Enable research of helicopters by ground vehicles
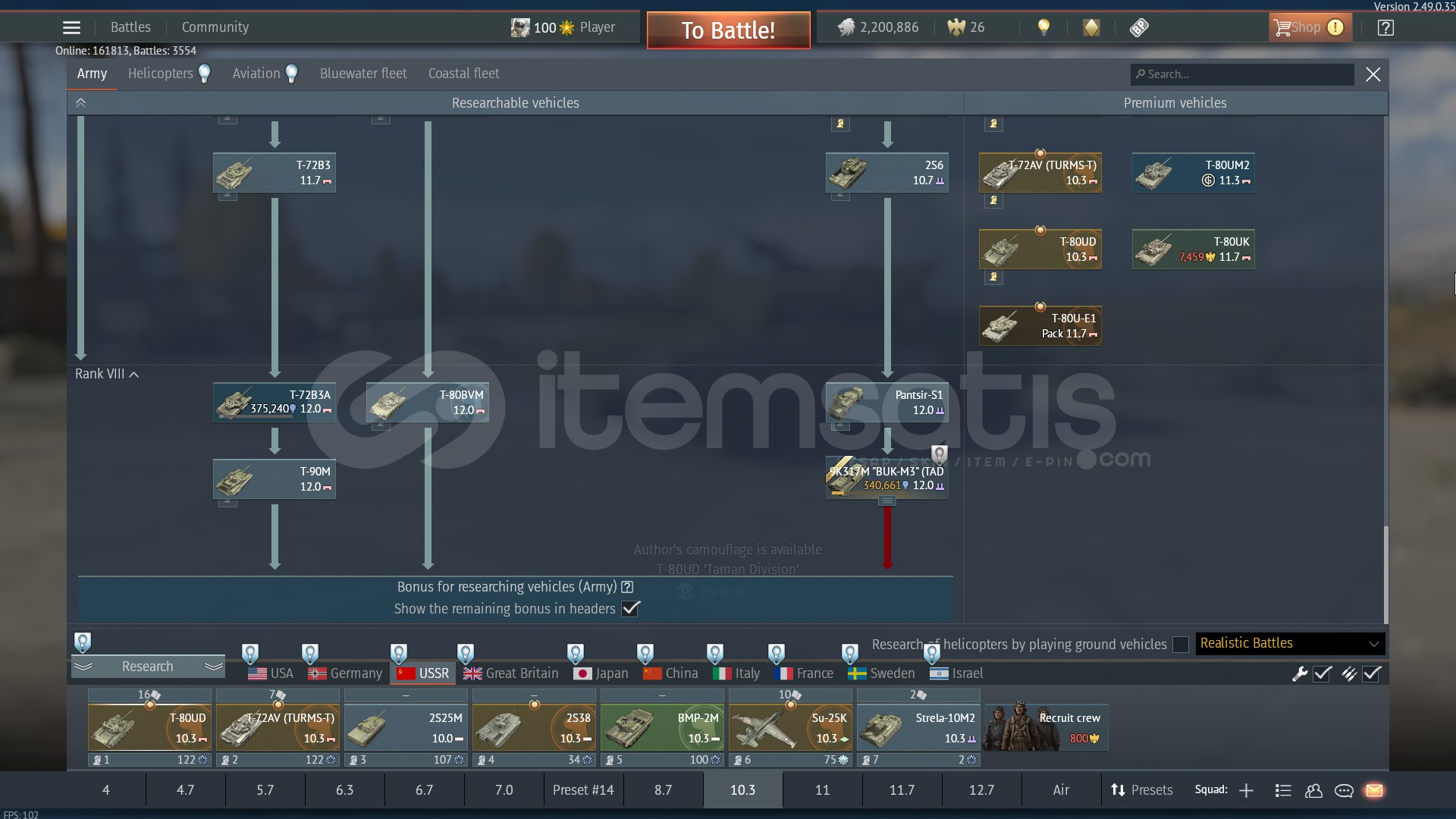 pyautogui.click(x=1181, y=645)
